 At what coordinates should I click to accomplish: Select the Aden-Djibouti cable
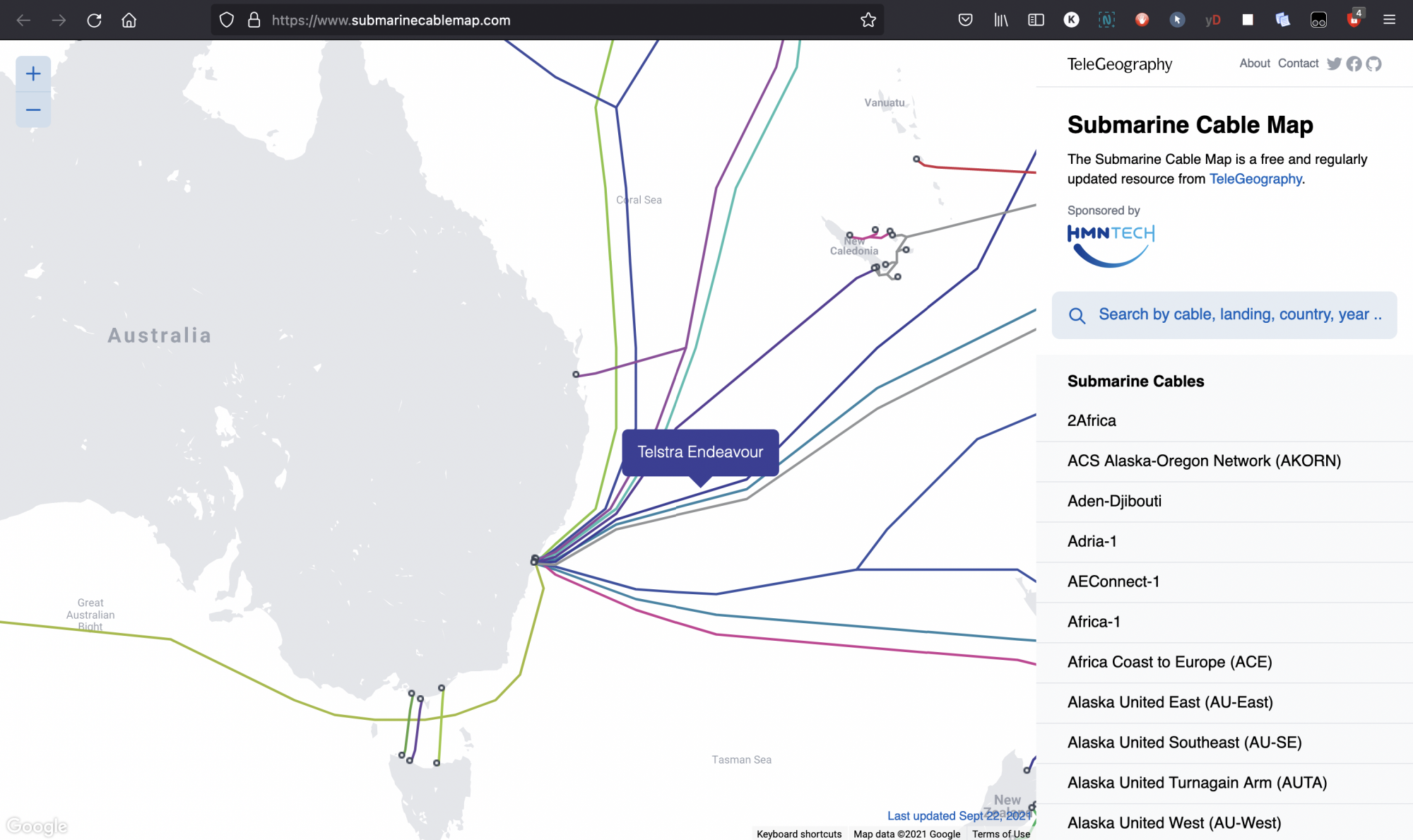point(1224,502)
